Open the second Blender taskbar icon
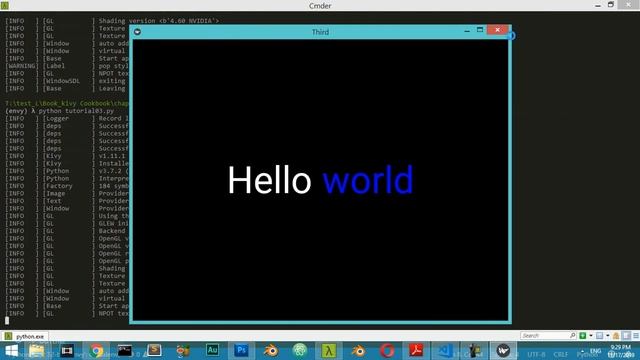 pyautogui.click(x=358, y=351)
